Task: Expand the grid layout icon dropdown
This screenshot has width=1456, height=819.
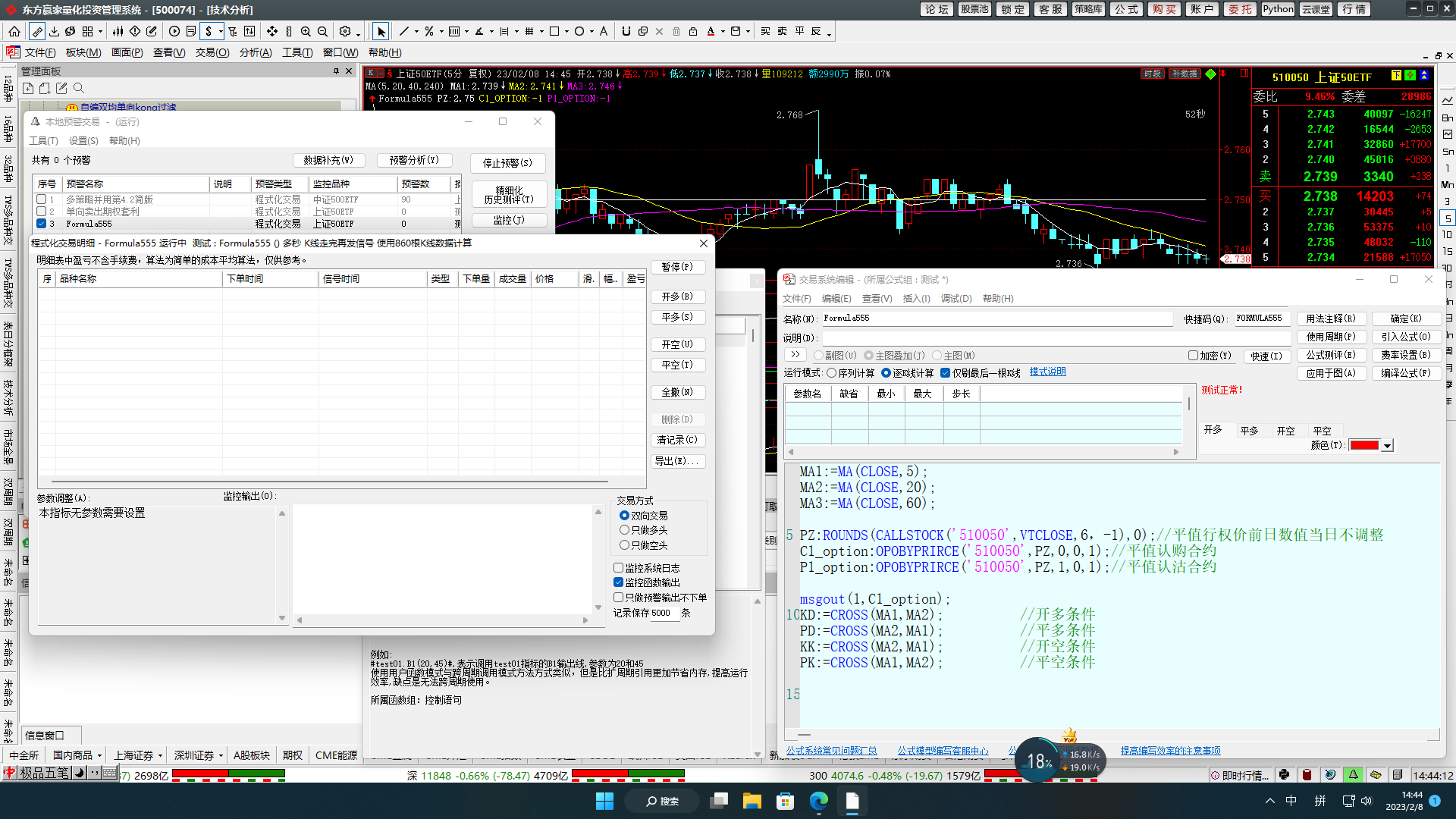Action: [101, 31]
